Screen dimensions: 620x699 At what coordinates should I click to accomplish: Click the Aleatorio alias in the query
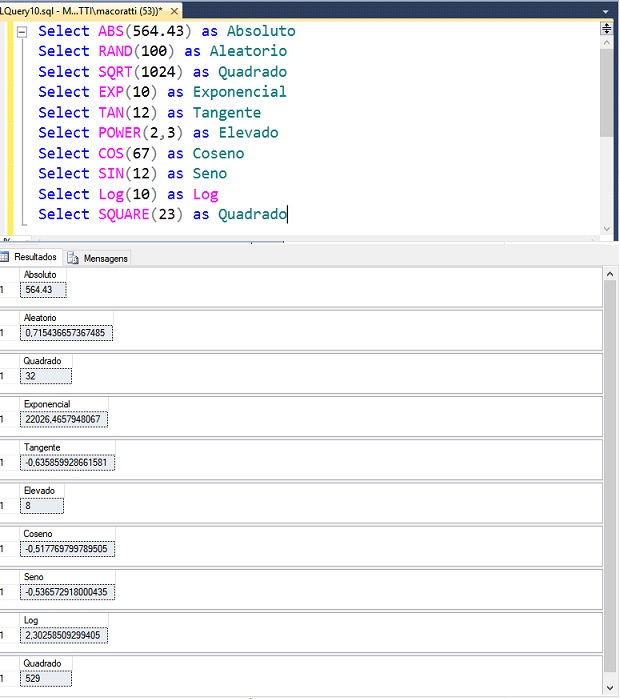click(248, 51)
